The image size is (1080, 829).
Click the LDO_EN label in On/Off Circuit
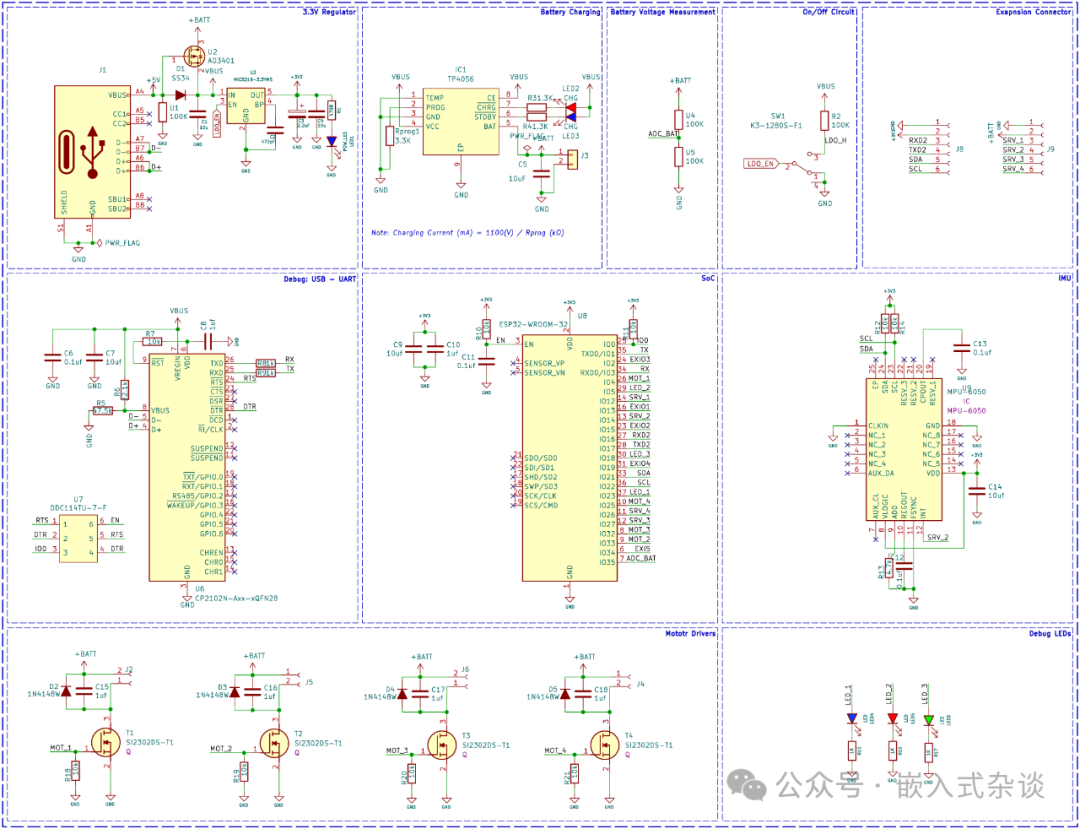click(762, 164)
